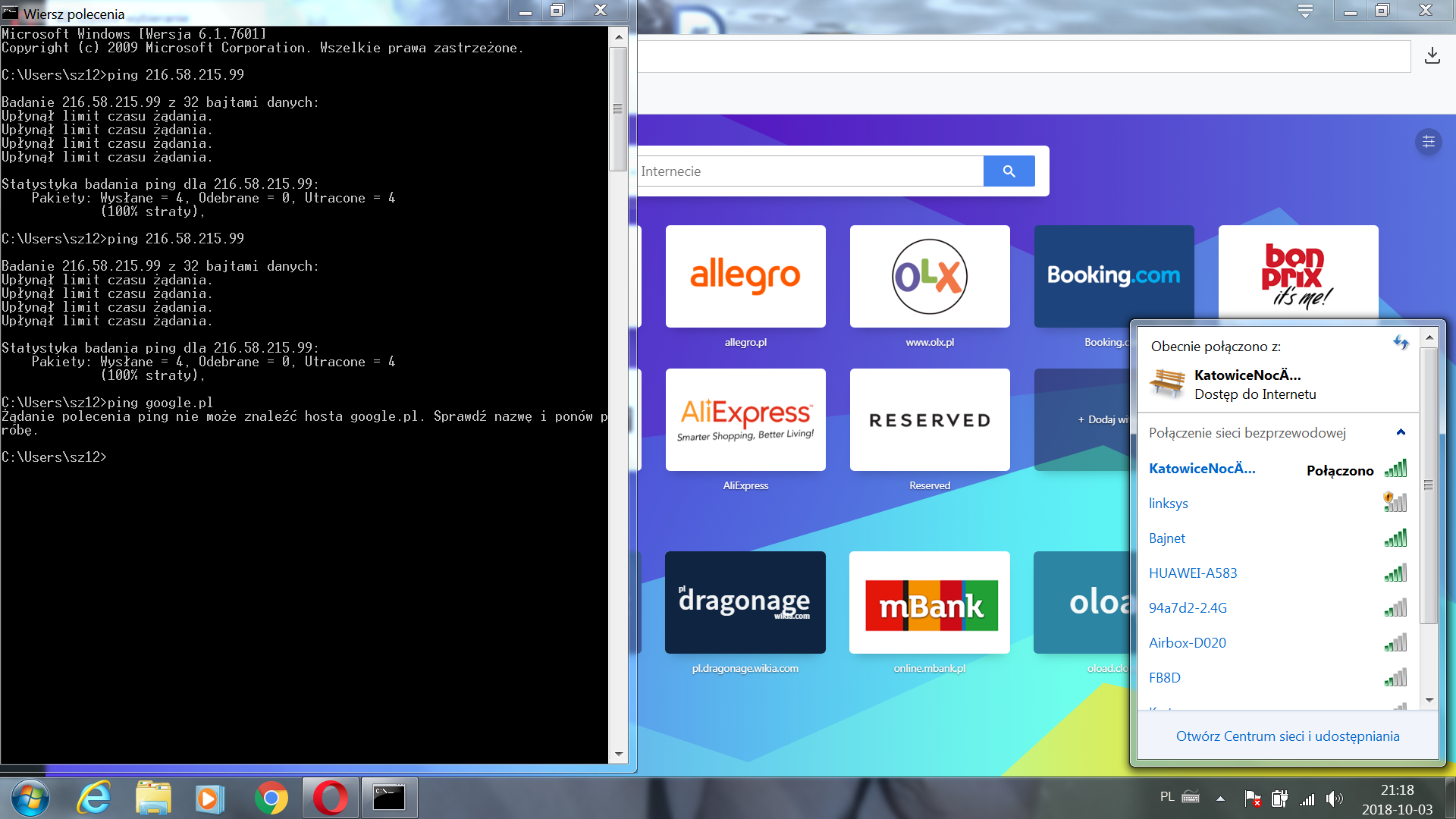Click the Show desktop strip
Viewport: 1456px width, 819px height.
[1450, 799]
